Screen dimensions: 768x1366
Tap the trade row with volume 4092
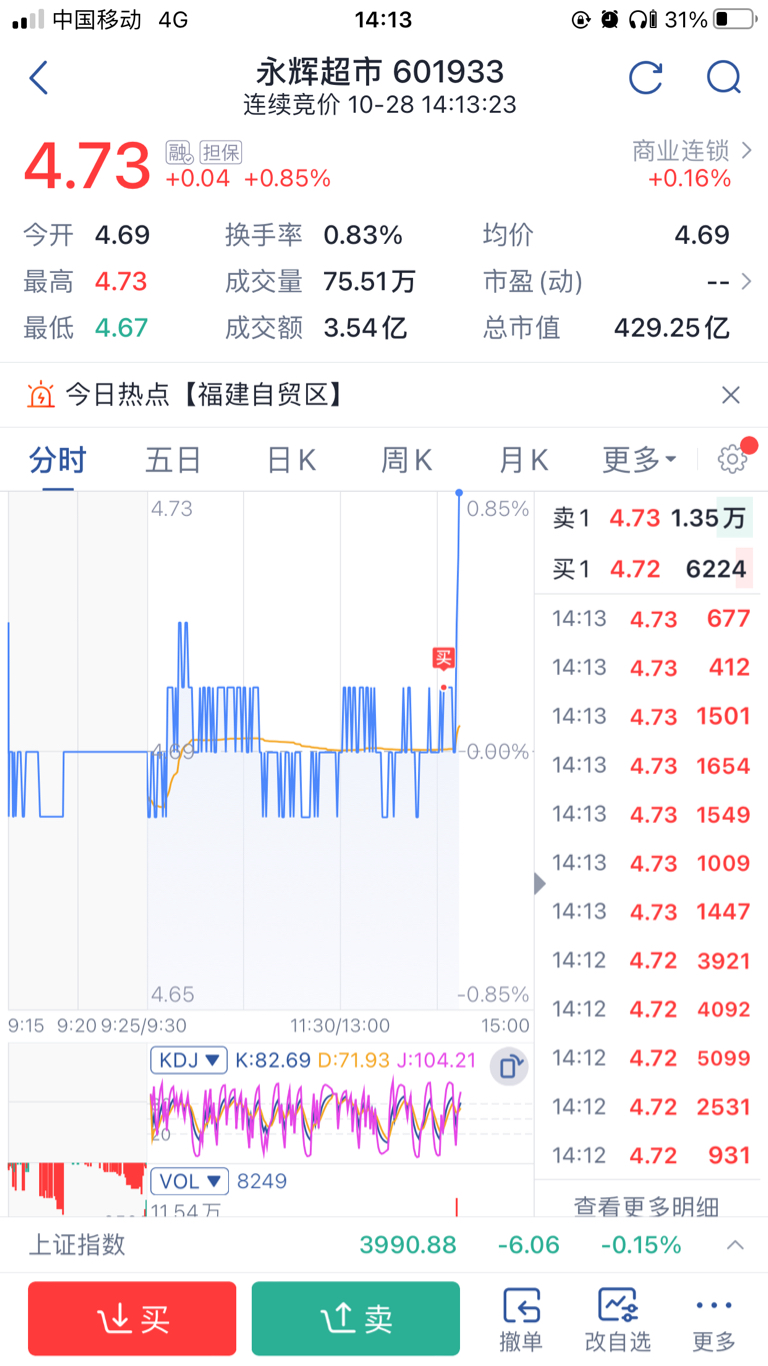650,1009
